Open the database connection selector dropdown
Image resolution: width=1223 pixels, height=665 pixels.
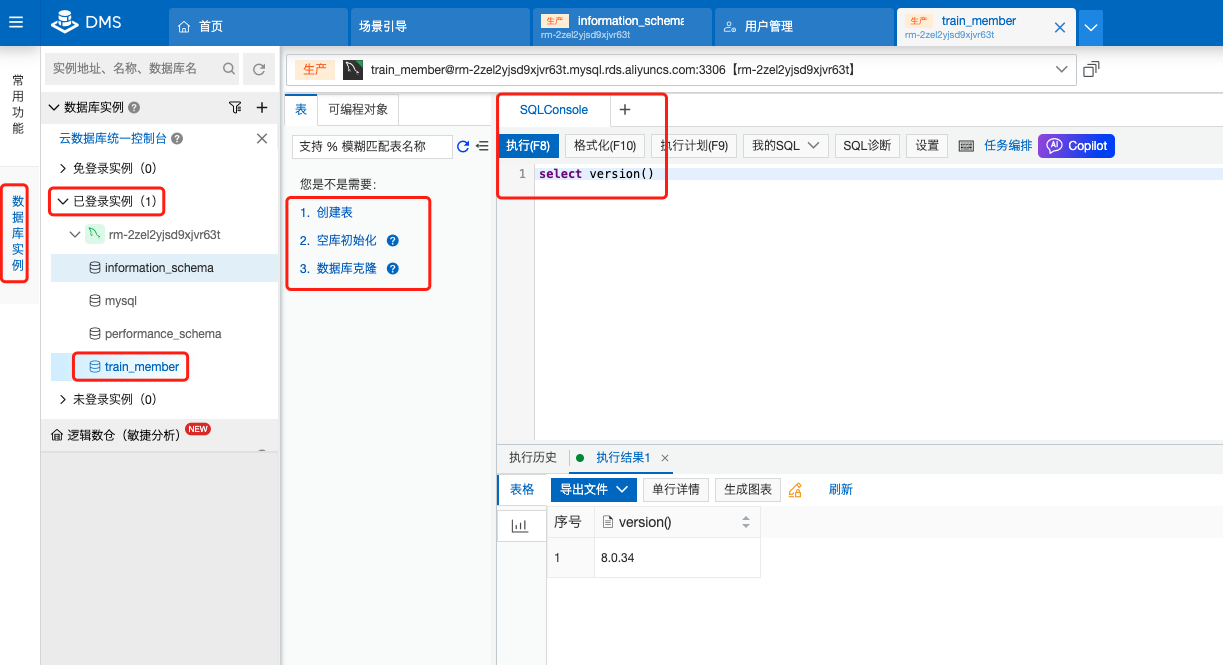point(1062,69)
